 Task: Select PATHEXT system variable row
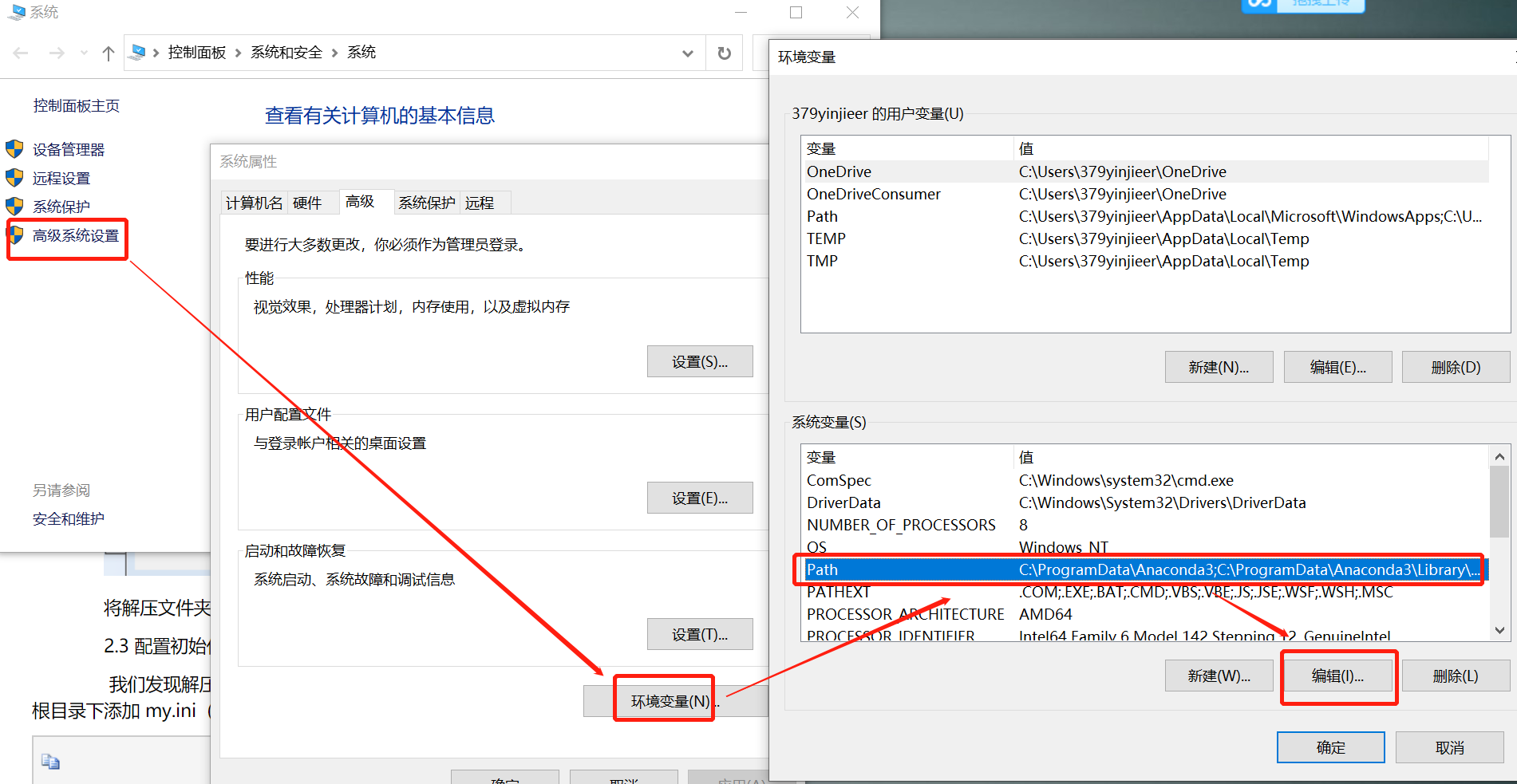click(1145, 592)
